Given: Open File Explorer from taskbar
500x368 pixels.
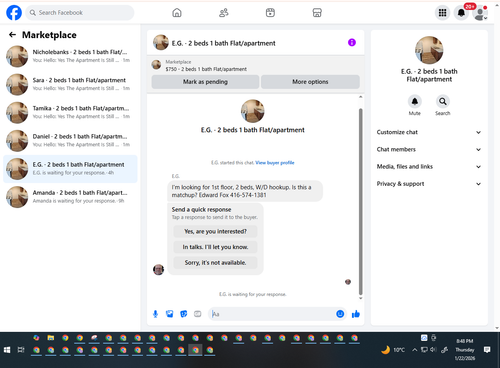Looking at the screenshot, I should click(x=51, y=338).
